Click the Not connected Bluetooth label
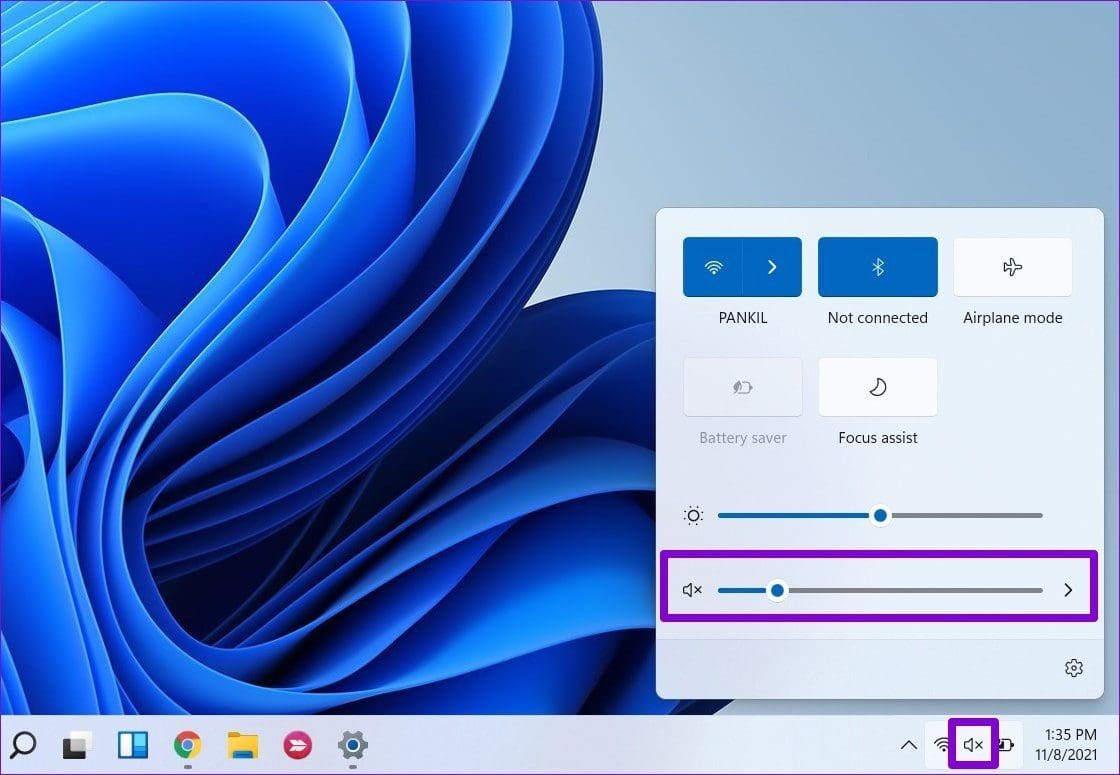The image size is (1120, 775). coord(877,318)
